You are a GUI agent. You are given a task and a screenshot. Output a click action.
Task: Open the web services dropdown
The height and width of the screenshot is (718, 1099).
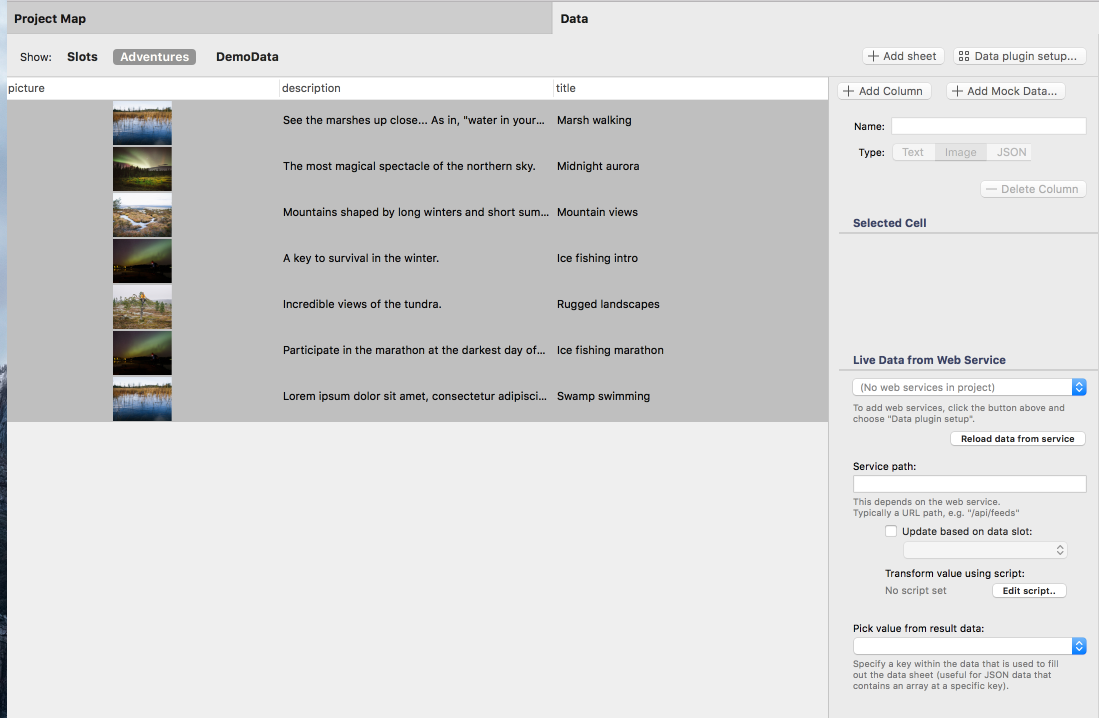[969, 387]
